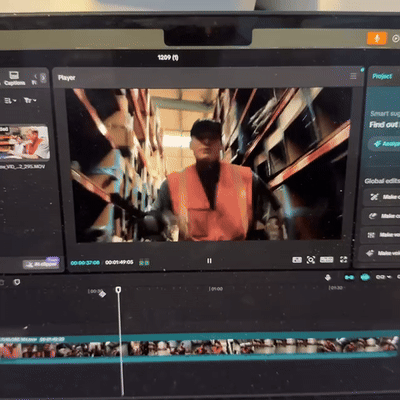This screenshot has height=400, width=400.
Task: Click the first Global edits Make button
Action: coord(382,197)
